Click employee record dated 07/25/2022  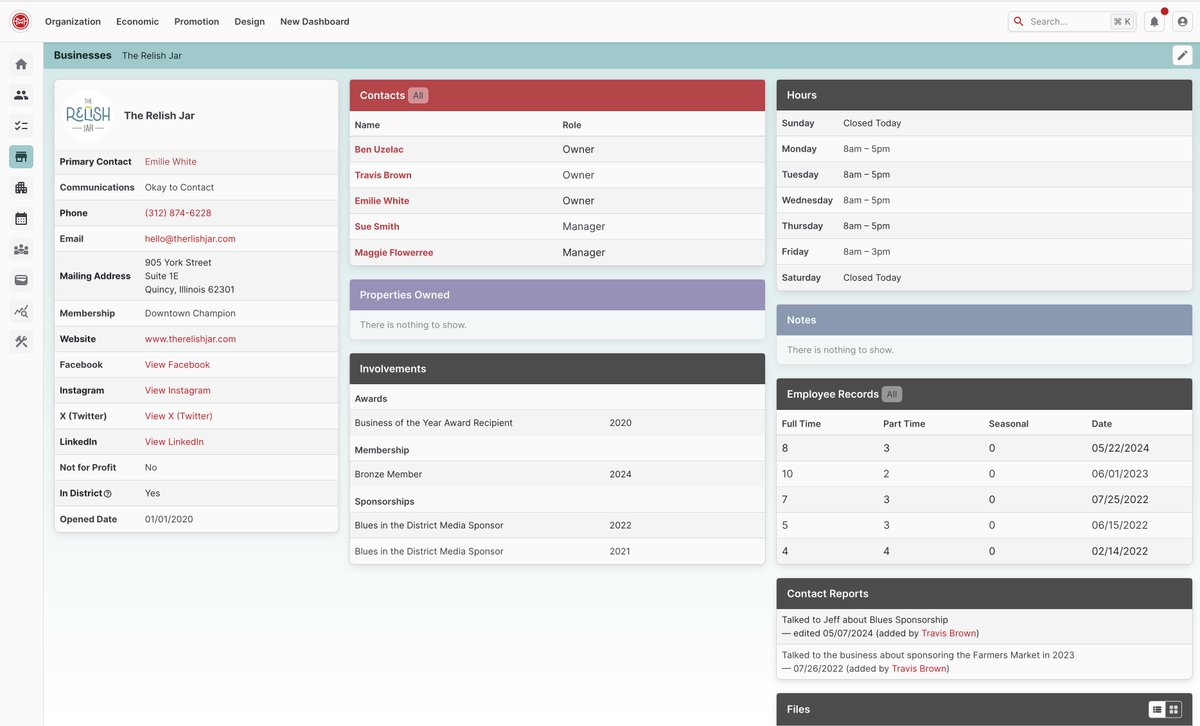pyautogui.click(x=984, y=499)
